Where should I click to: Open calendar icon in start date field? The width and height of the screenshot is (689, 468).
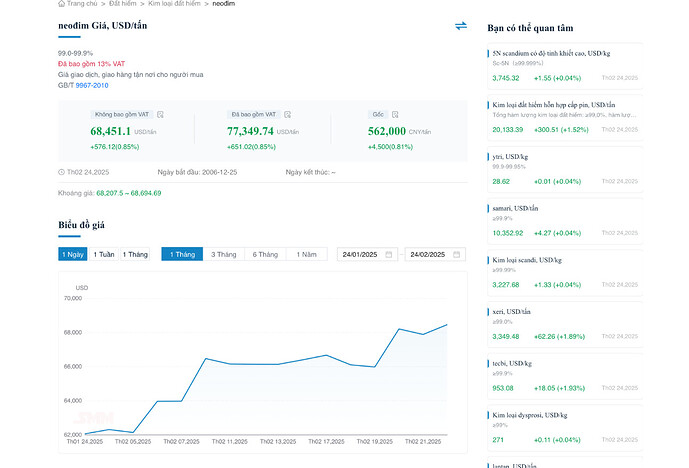[x=389, y=255]
